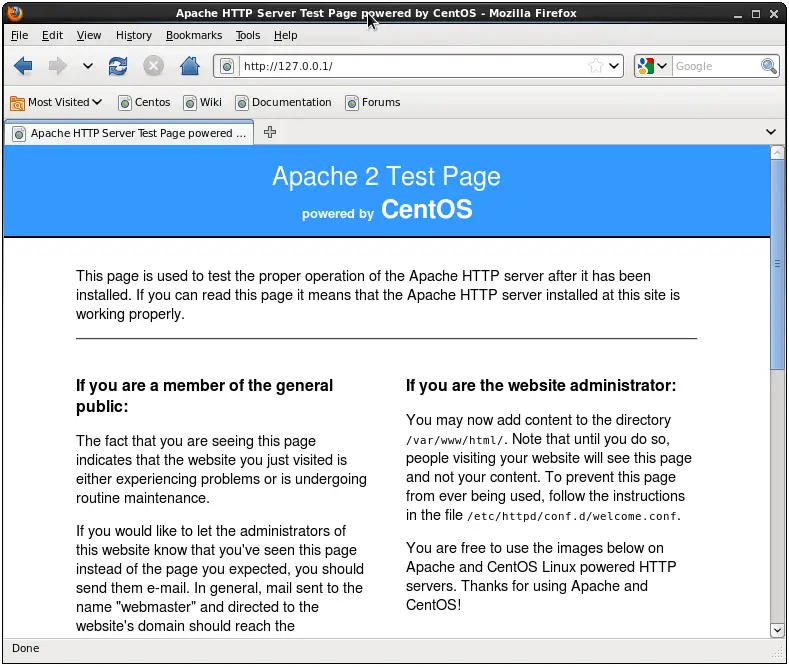Click the URL address bar field
Image resolution: width=789 pixels, height=667 pixels.
click(x=410, y=66)
